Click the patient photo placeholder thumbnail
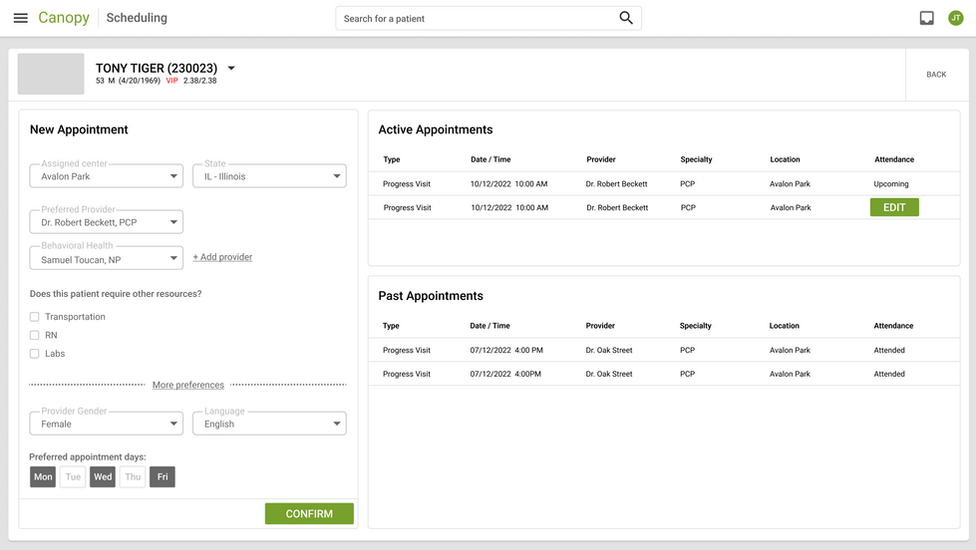Viewport: 976px width, 550px height. [51, 74]
